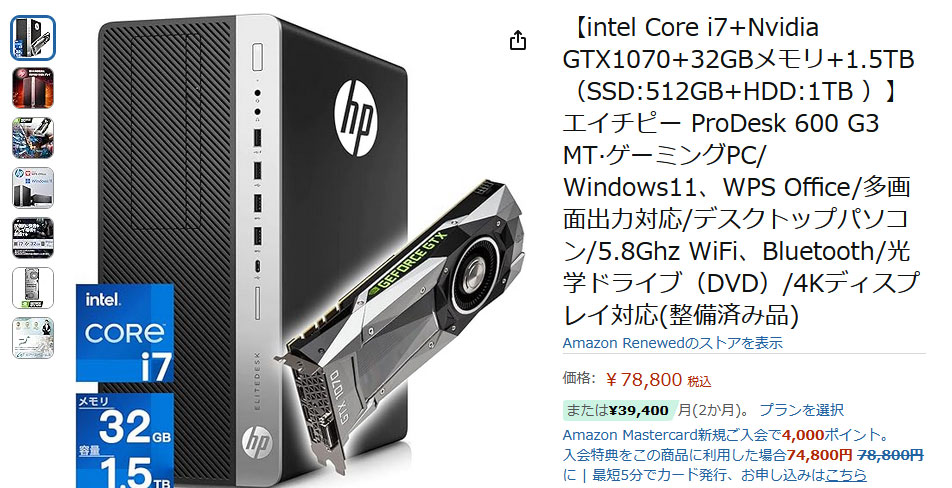The width and height of the screenshot is (952, 488).
Task: Click the 32GB memory badge on image
Action: (x=124, y=421)
